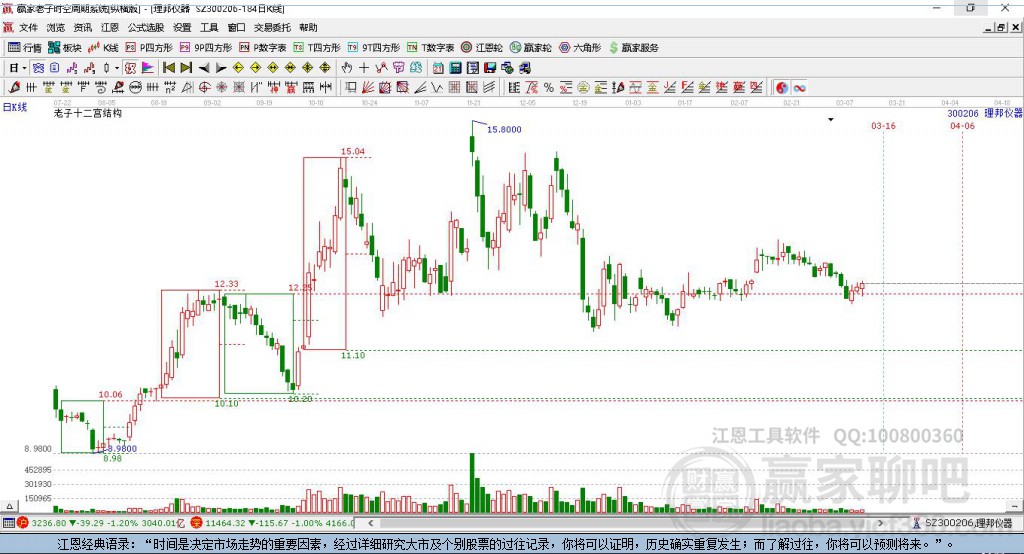Toggle the highlighted blue grid icon
Screen dimensions: 1024x554
(x=38, y=67)
